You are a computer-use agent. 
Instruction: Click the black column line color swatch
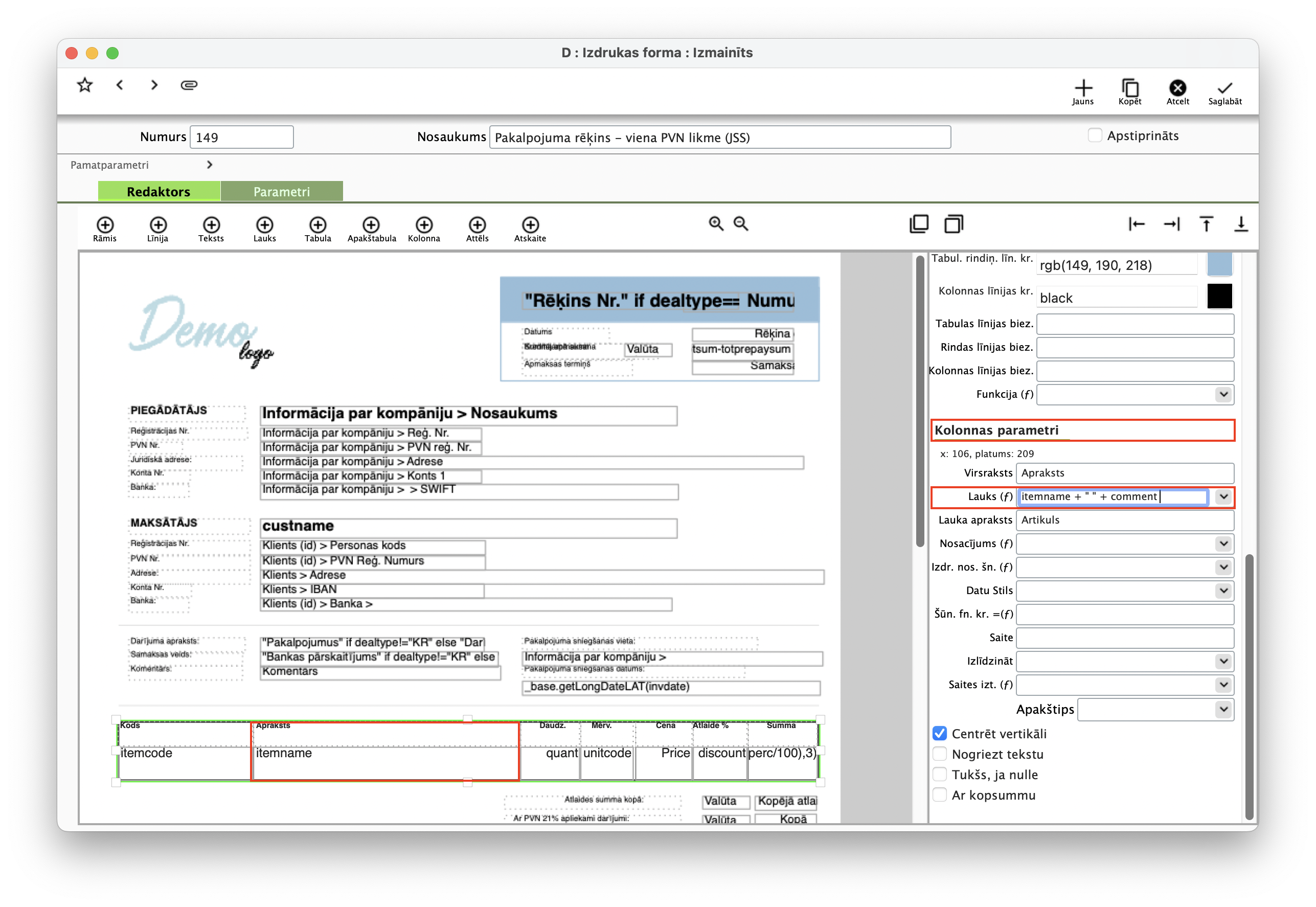click(x=1219, y=297)
